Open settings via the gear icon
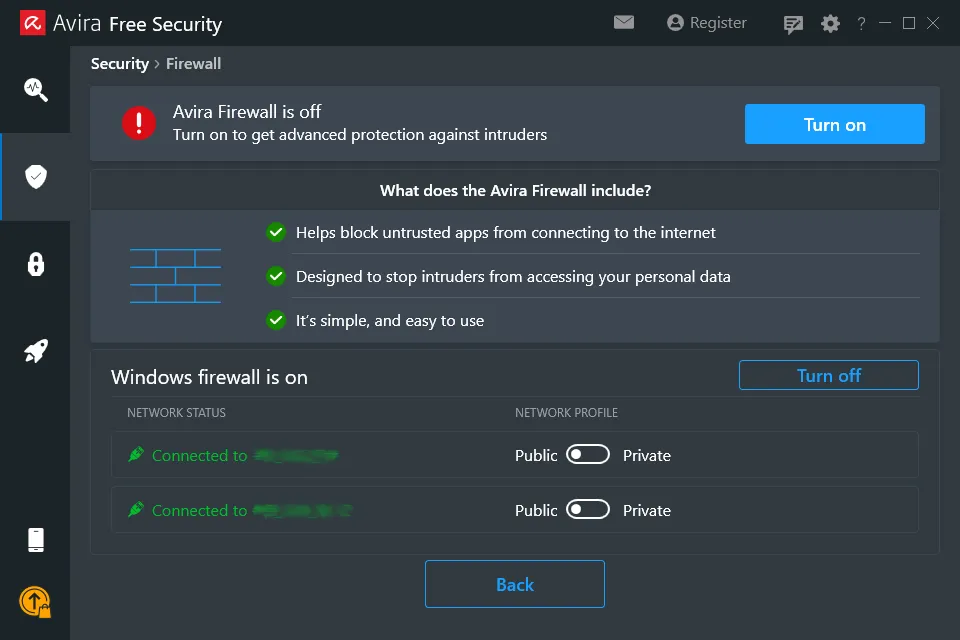This screenshot has width=960, height=640. 830,23
